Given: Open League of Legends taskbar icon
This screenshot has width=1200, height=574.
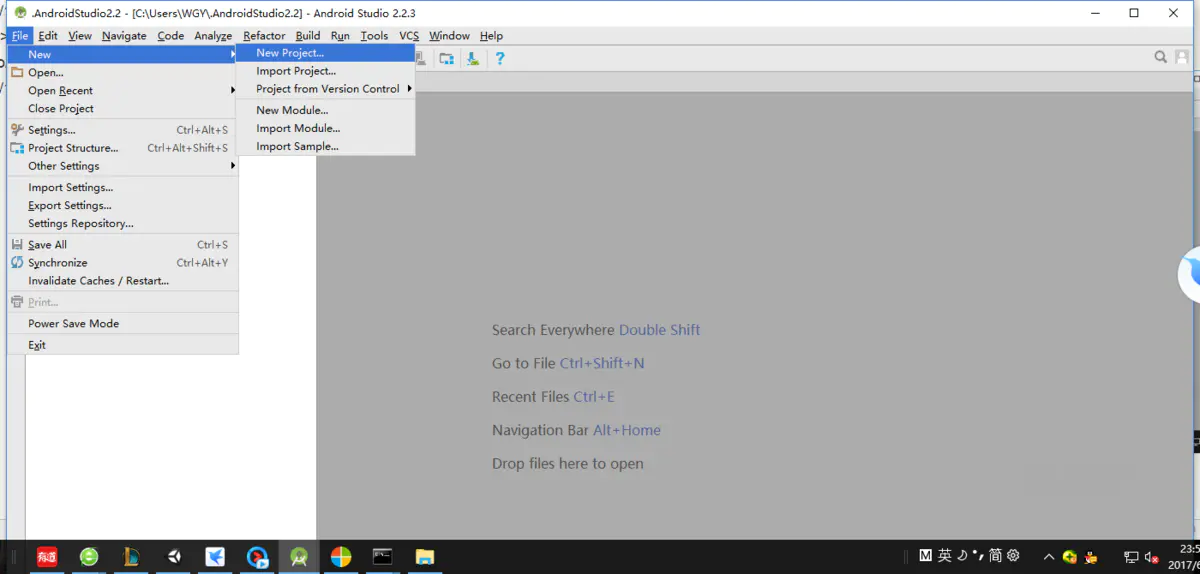Looking at the screenshot, I should [131, 557].
